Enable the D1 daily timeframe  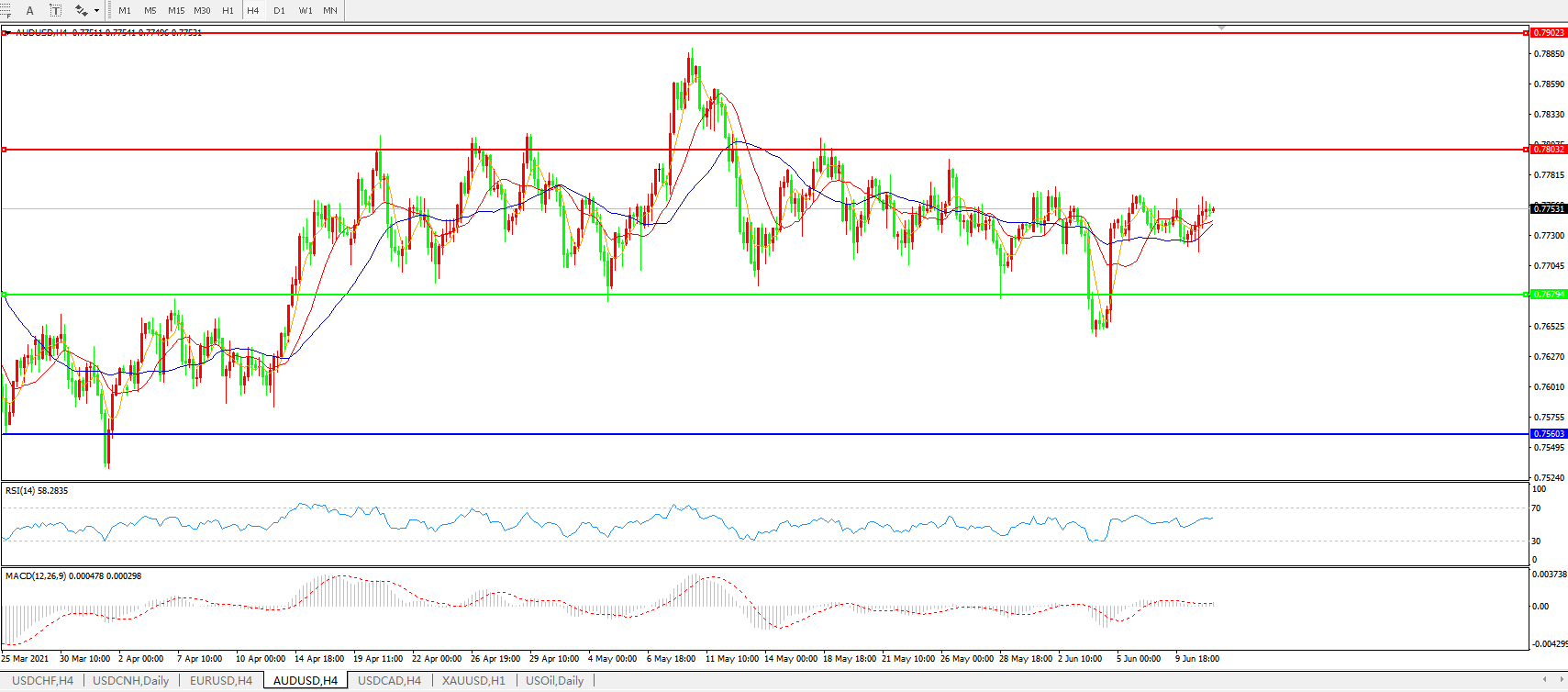(279, 11)
